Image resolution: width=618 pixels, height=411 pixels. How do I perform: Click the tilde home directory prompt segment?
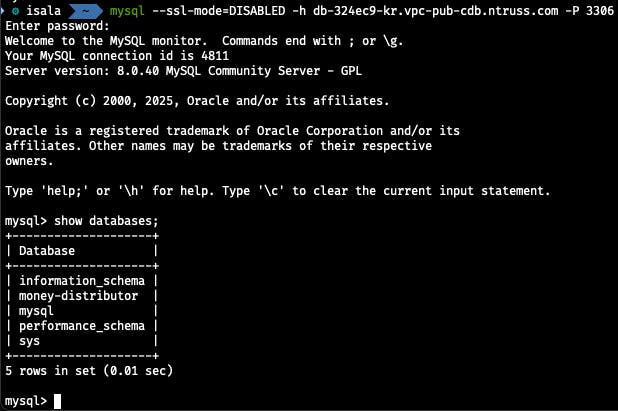[x=88, y=9]
